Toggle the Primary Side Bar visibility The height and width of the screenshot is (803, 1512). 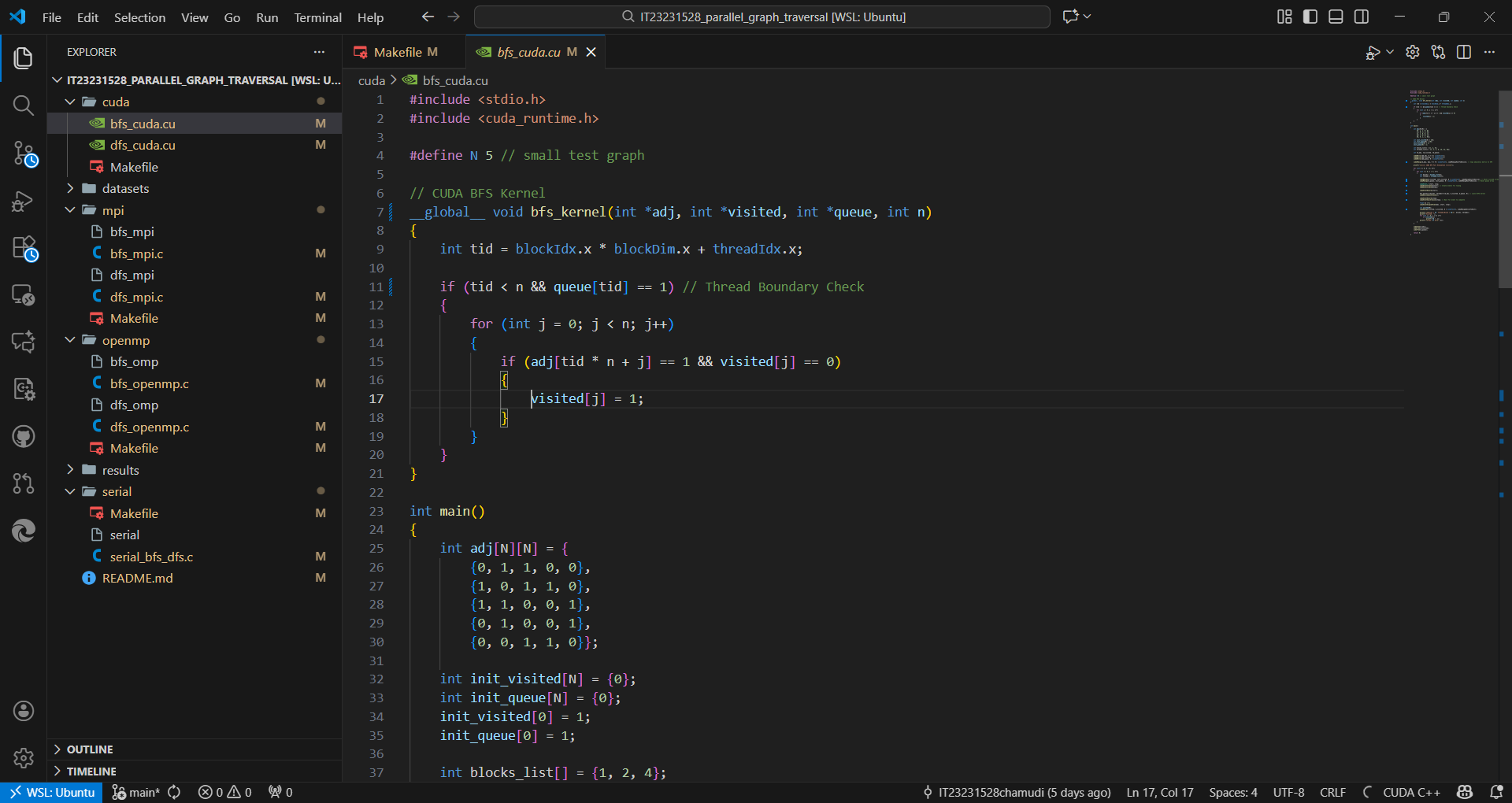(x=1310, y=17)
